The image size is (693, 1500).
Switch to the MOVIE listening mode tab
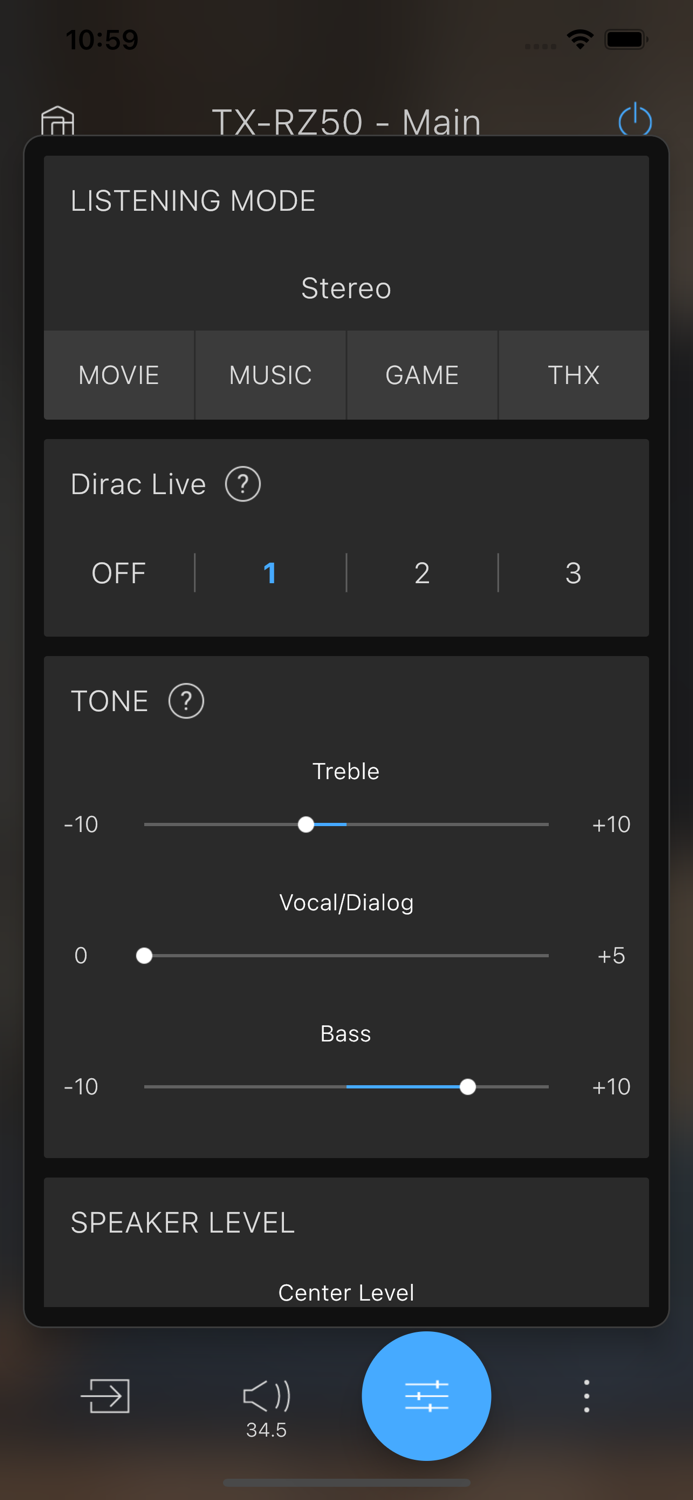coord(118,375)
